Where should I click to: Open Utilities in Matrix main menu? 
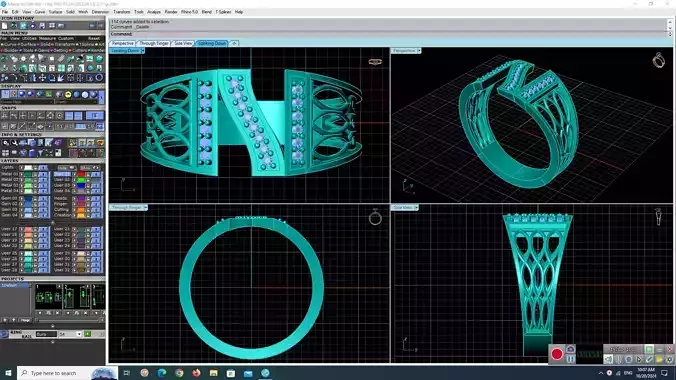pos(29,38)
